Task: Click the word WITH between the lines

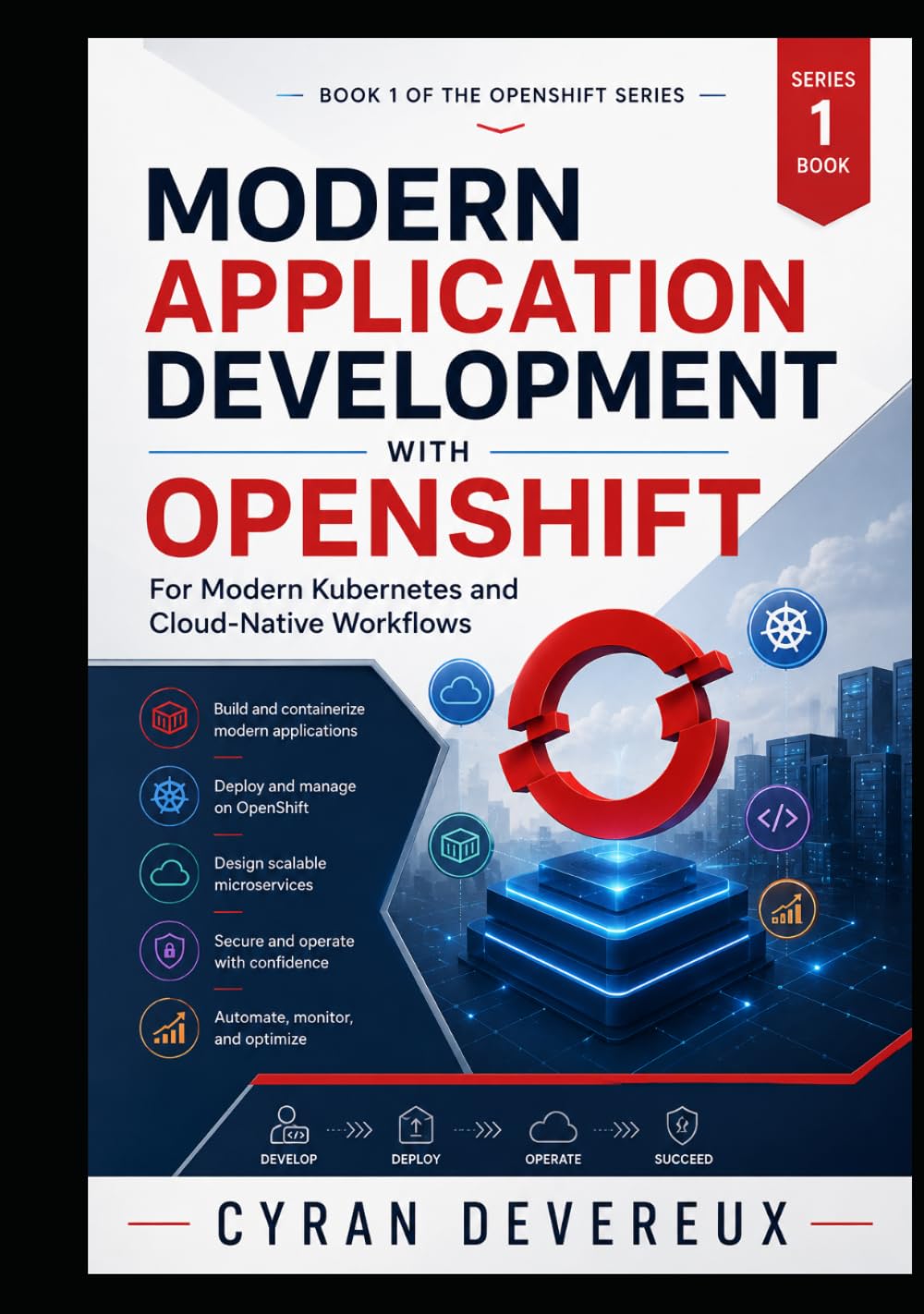Action: [x=429, y=452]
